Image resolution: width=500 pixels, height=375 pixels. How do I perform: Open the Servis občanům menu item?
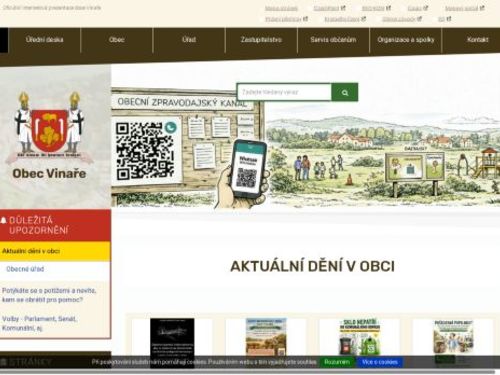click(x=333, y=40)
